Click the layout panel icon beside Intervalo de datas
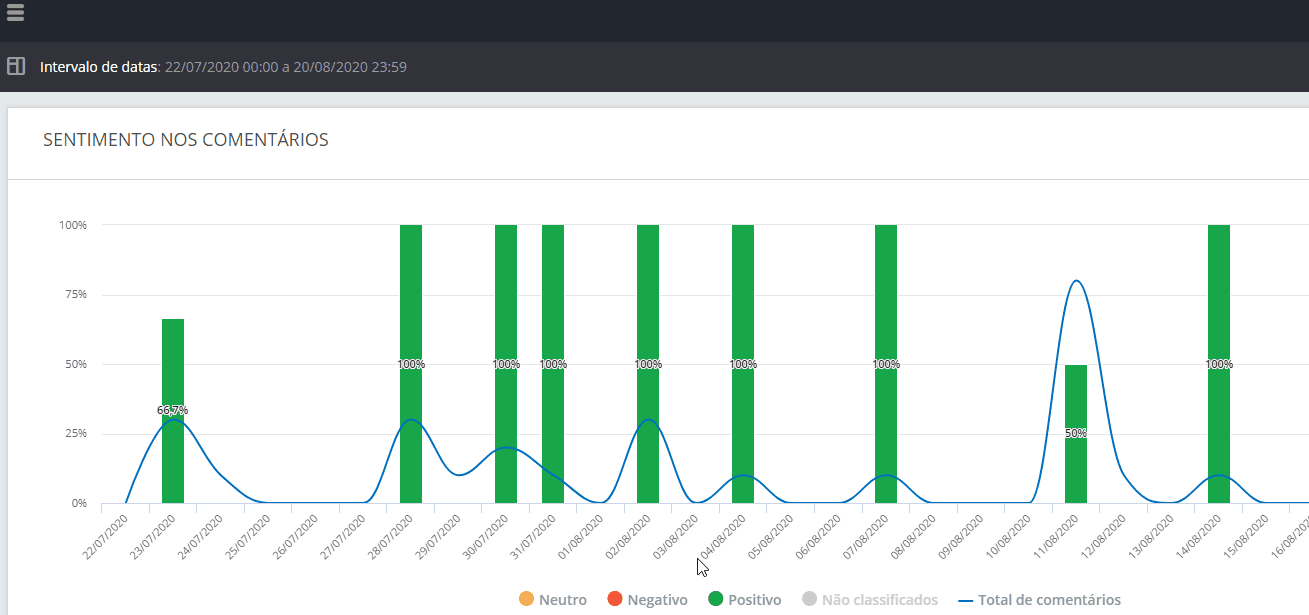This screenshot has width=1309, height=615. 16,67
